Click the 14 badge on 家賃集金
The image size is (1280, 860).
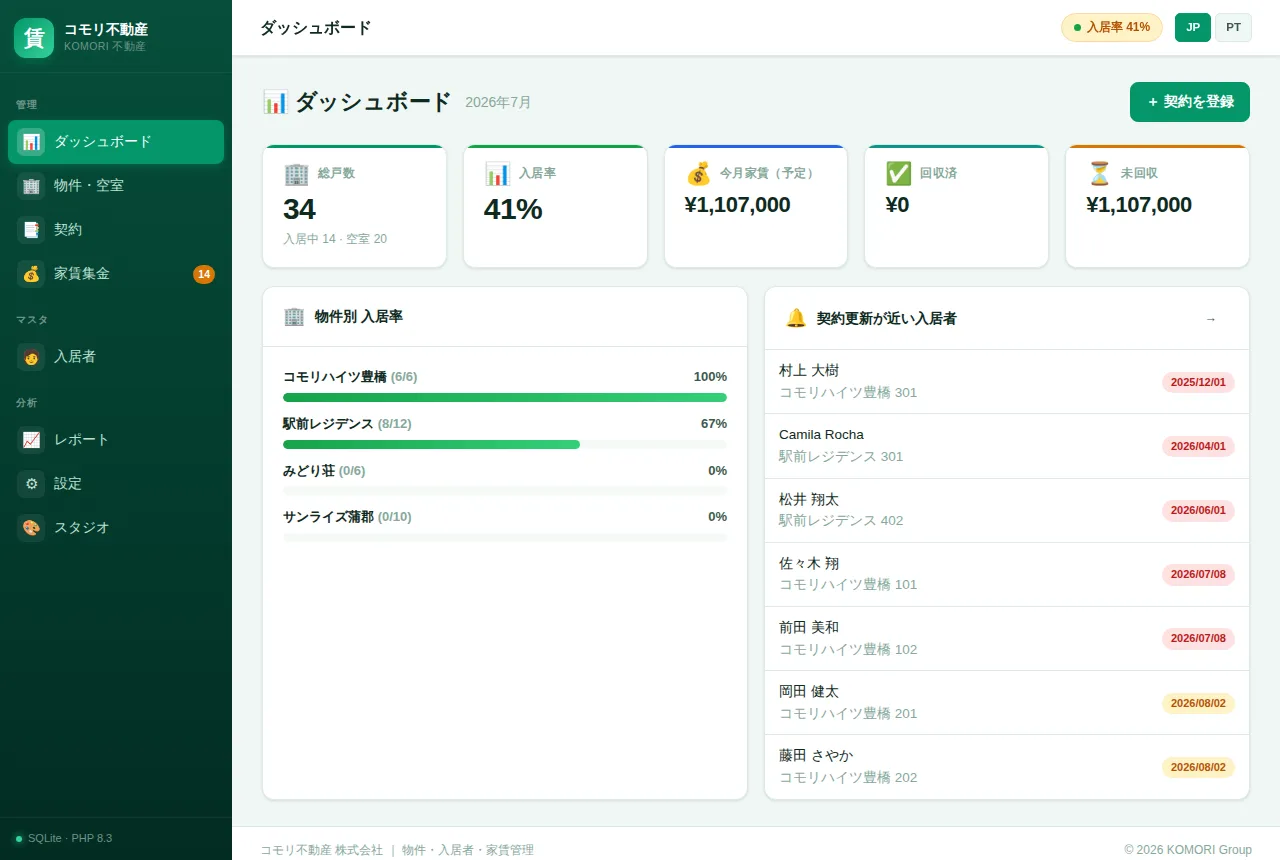point(204,274)
